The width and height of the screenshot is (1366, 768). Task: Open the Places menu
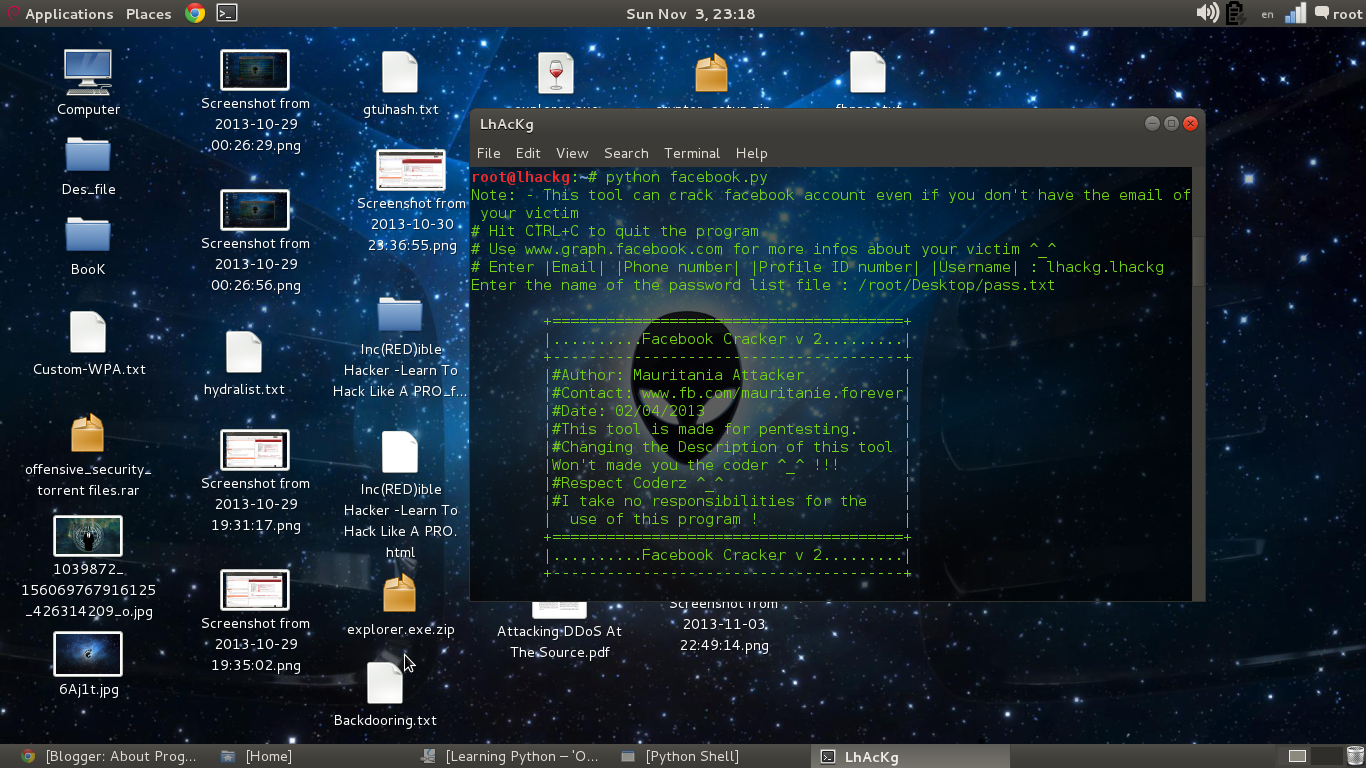pyautogui.click(x=148, y=14)
